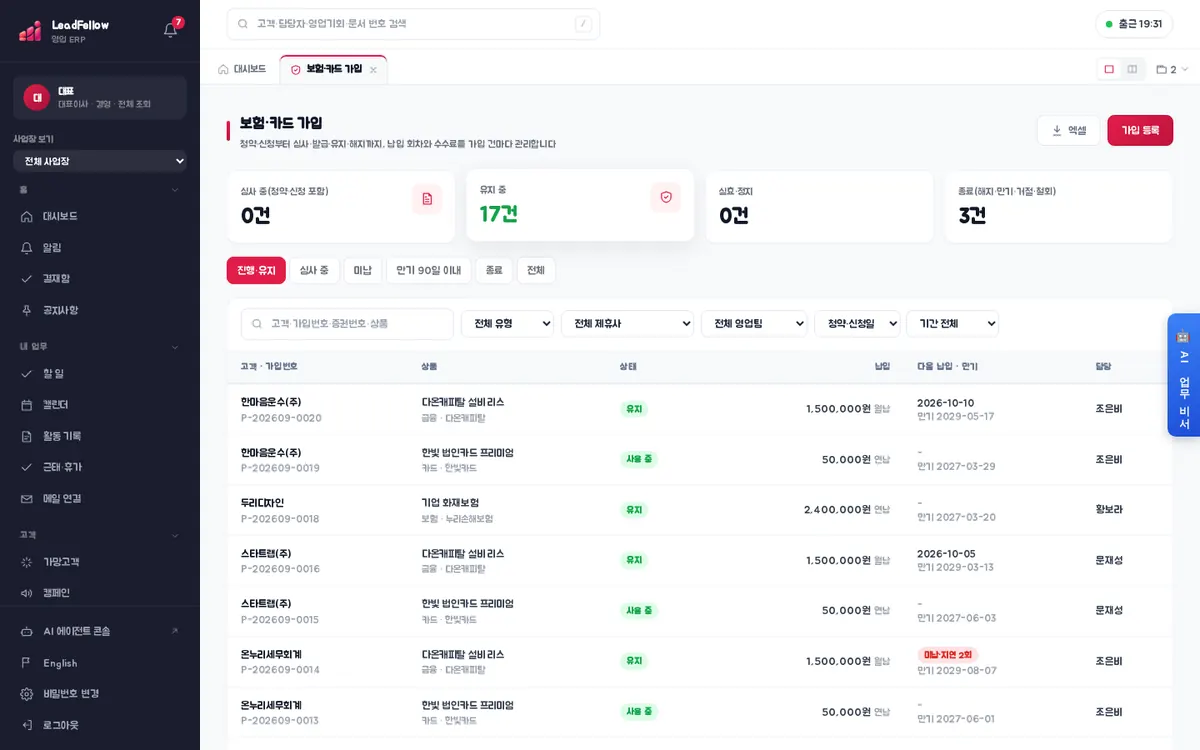Open 비밀번호 변경 via the gear icon
This screenshot has width=1200, height=750.
27,693
